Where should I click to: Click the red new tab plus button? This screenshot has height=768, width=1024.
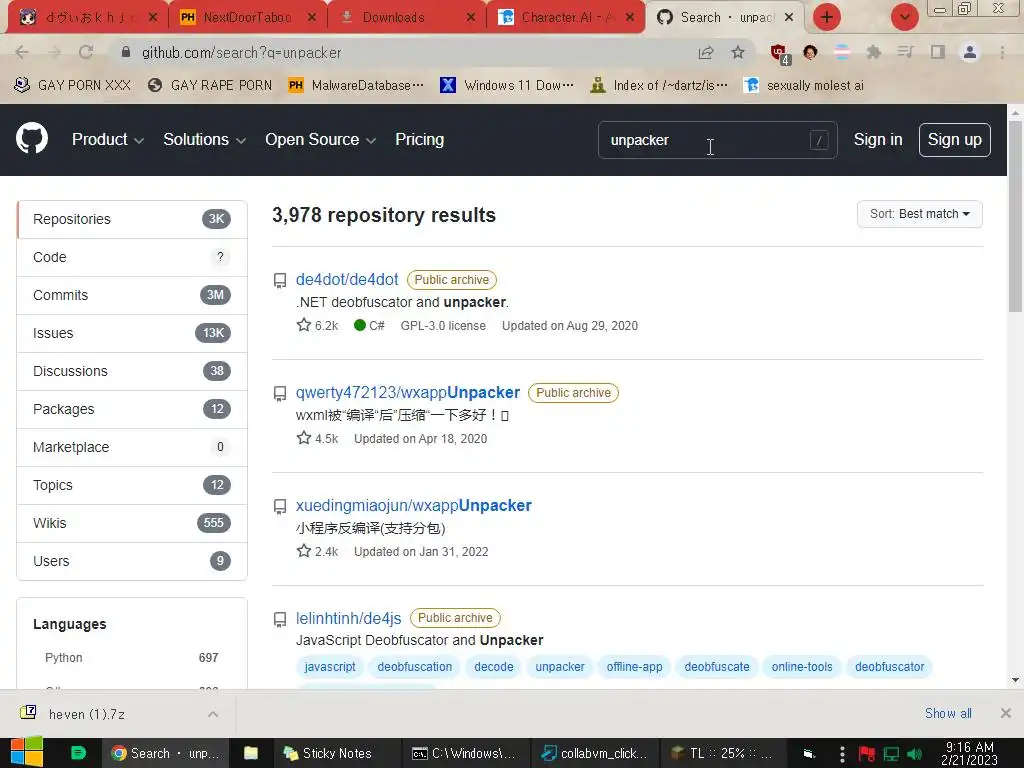[x=827, y=17]
